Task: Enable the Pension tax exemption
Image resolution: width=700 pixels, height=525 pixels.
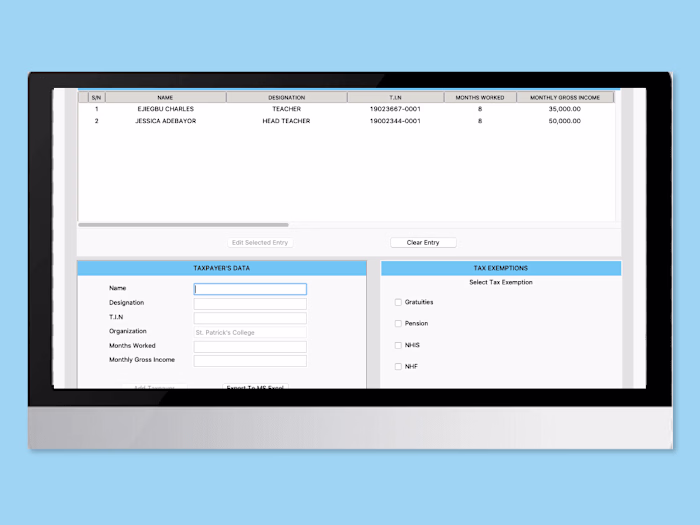Action: [398, 323]
